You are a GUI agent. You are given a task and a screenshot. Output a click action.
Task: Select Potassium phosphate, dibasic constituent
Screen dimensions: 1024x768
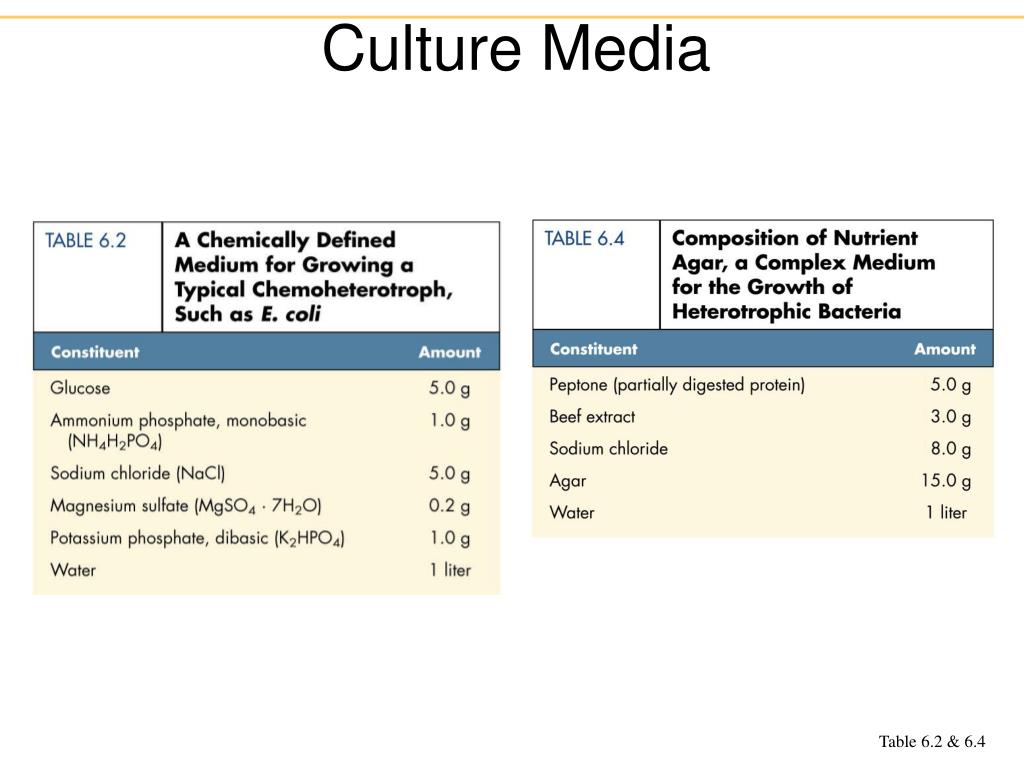(x=197, y=538)
